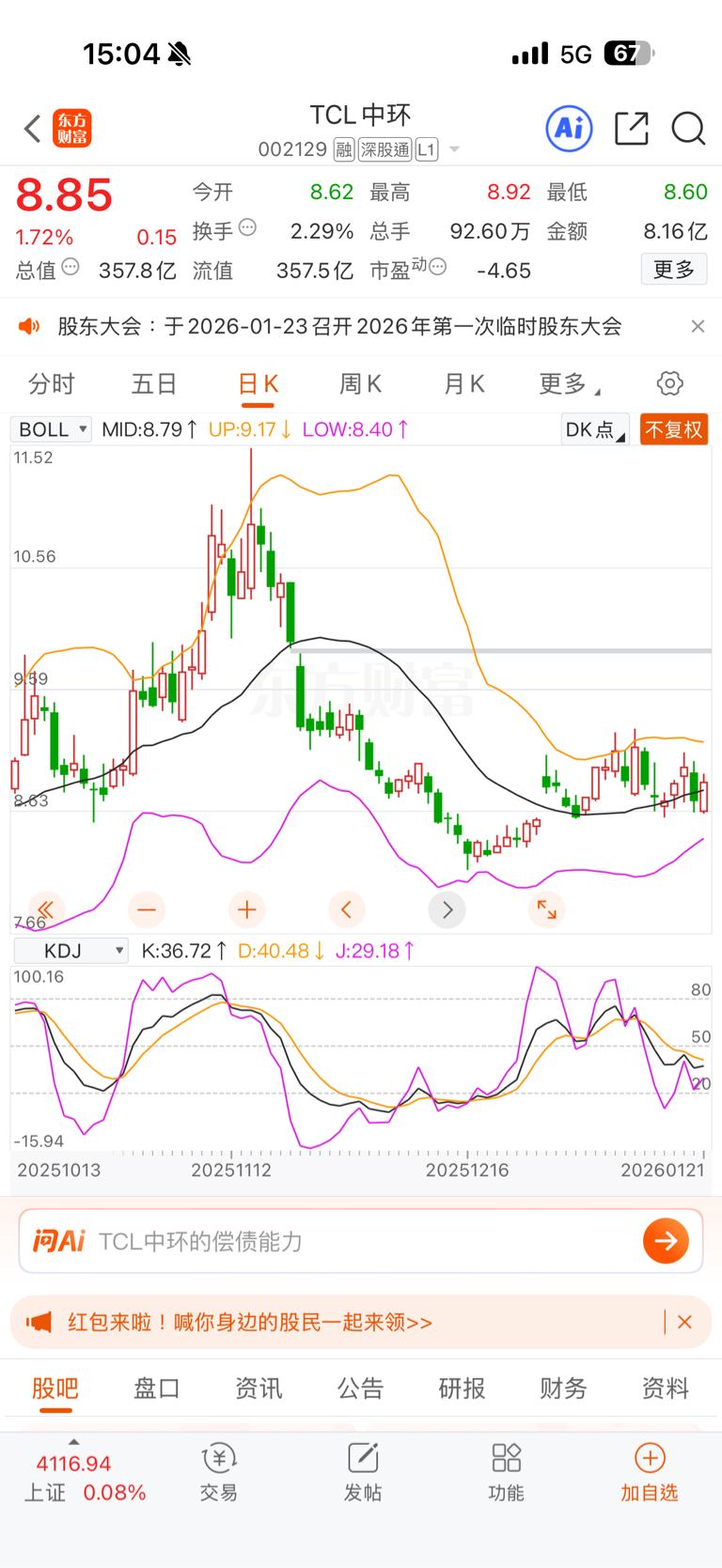Jump to earliest with double-left arrow
Screen dimensions: 722x1568
tap(47, 909)
